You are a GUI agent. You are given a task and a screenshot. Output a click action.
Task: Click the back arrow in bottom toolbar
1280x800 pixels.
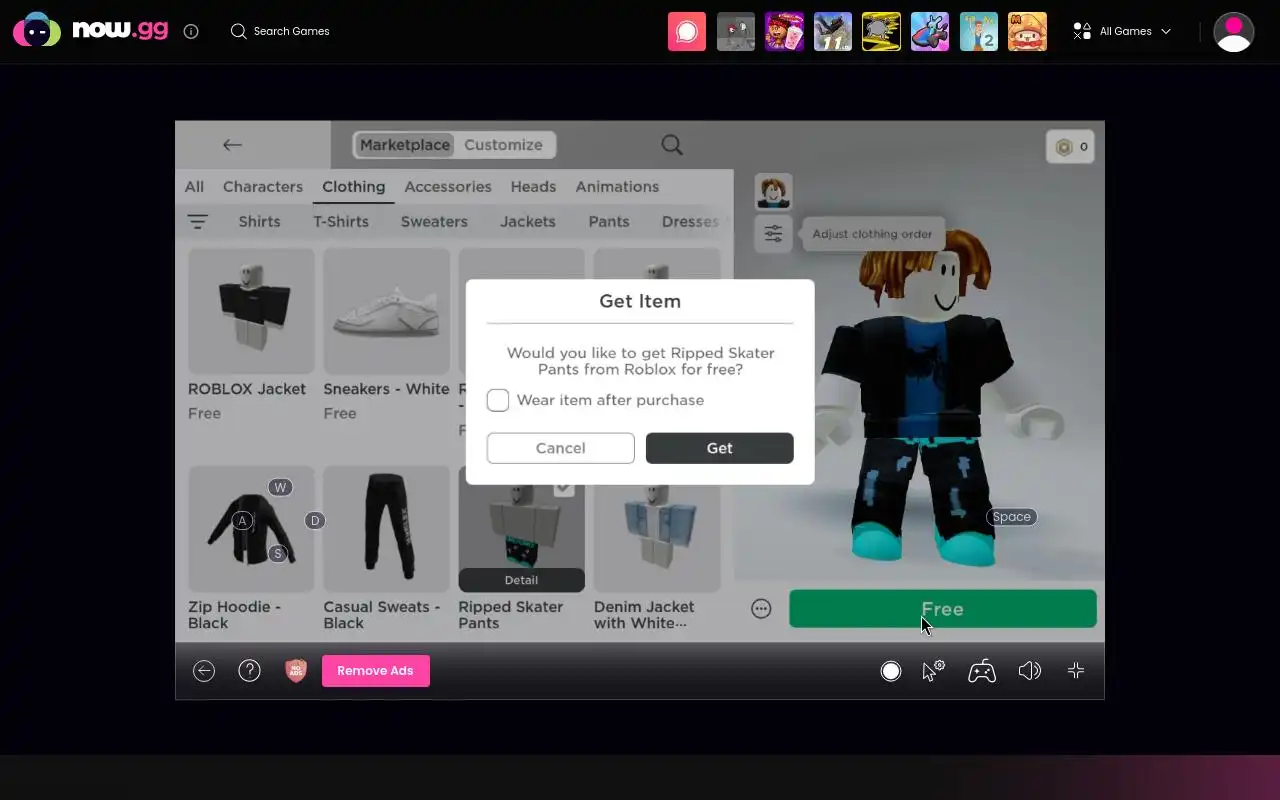coord(204,671)
